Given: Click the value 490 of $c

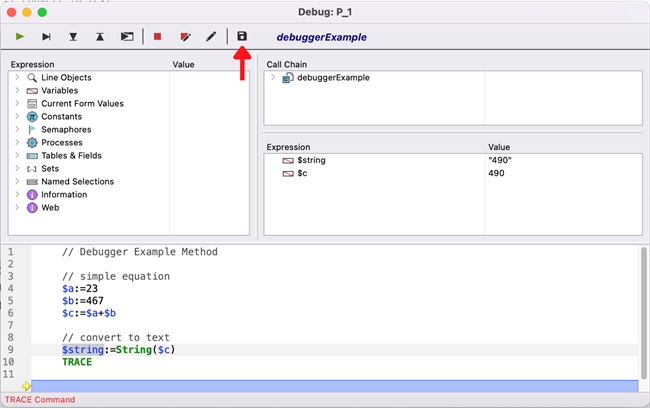Looking at the screenshot, I should click(496, 173).
